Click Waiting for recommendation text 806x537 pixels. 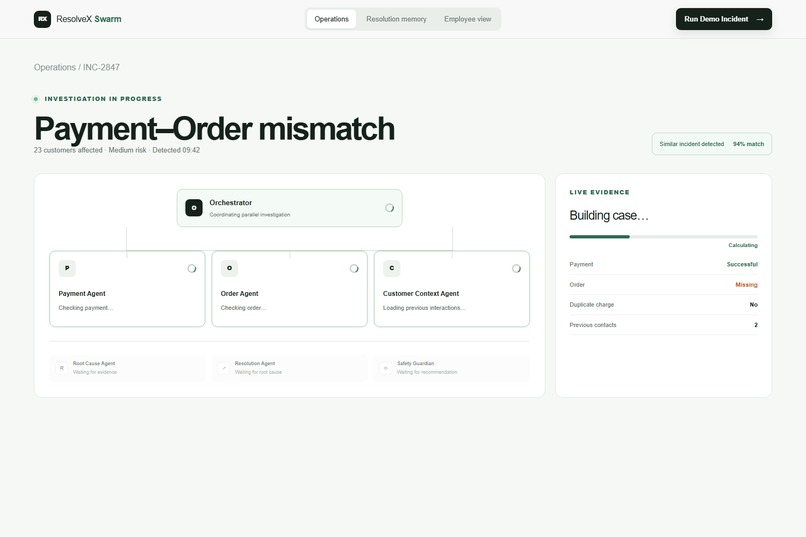pos(427,372)
